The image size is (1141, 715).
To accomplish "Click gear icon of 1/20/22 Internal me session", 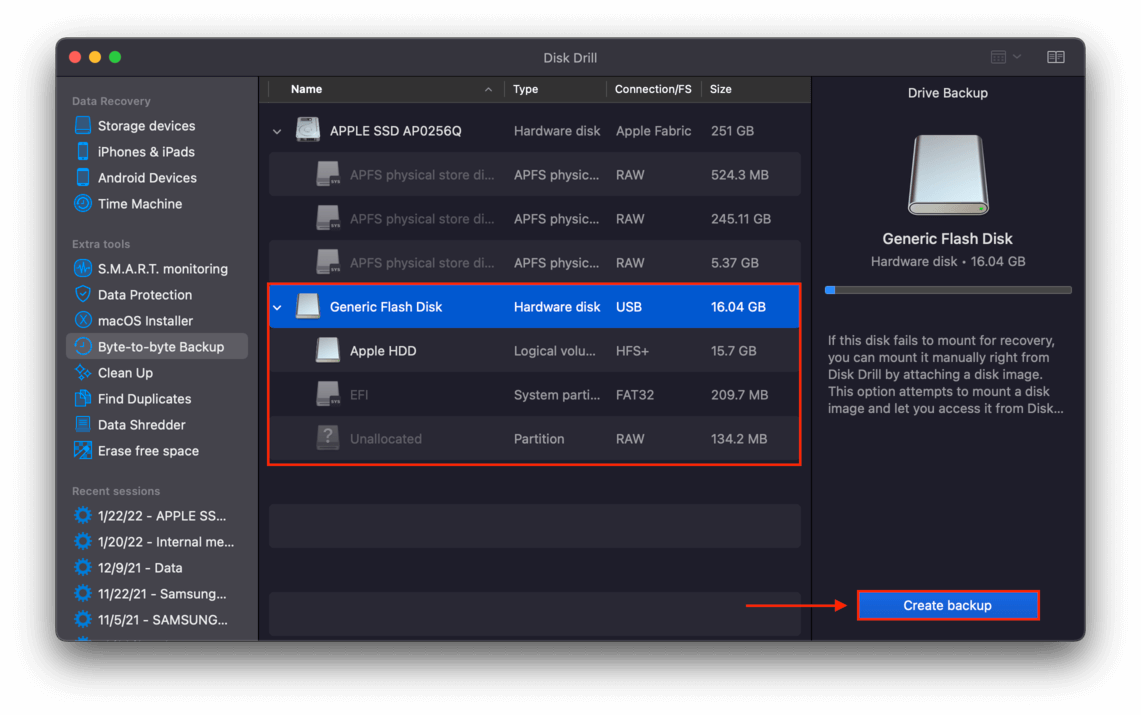I will tap(83, 542).
